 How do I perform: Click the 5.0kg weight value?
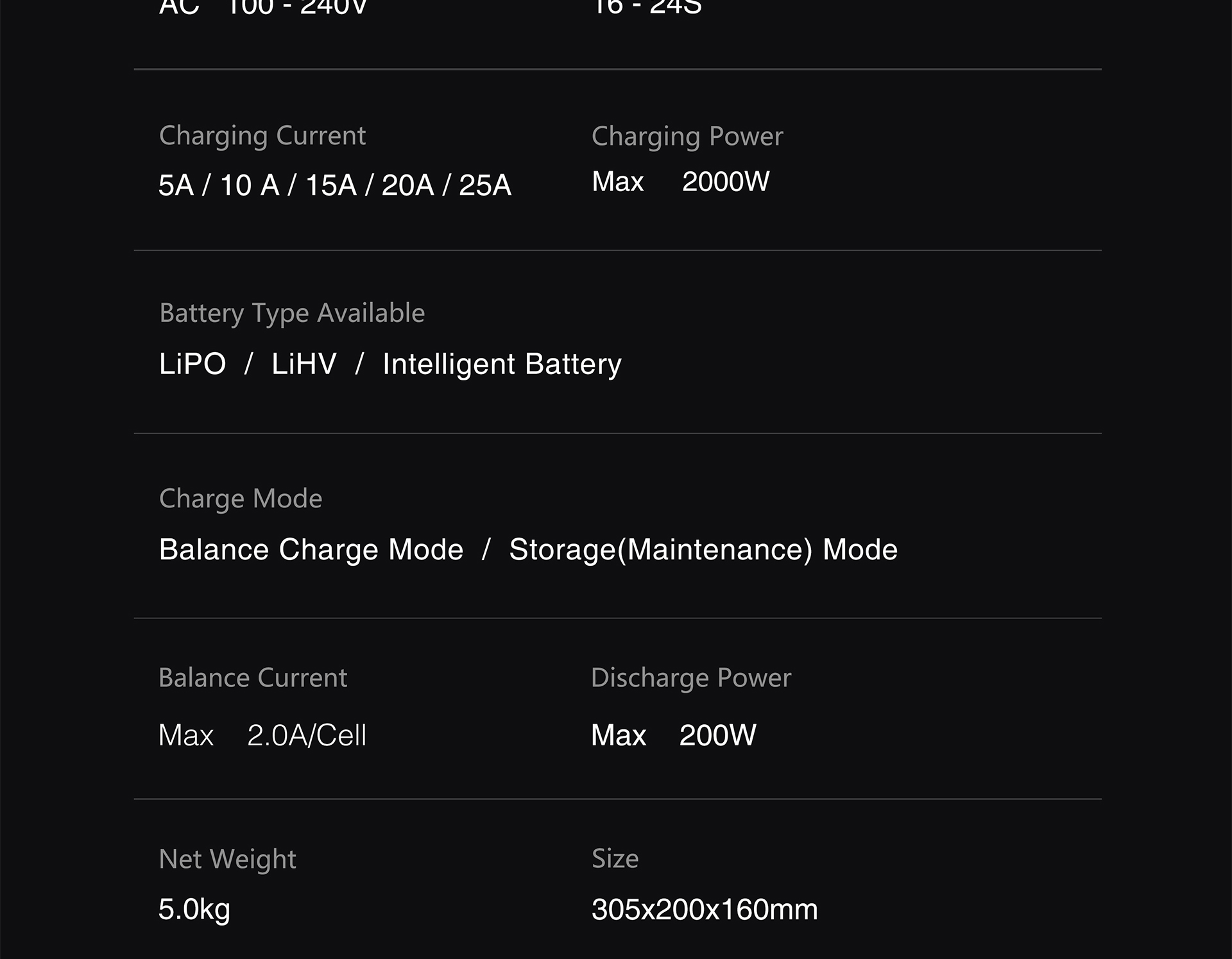(x=194, y=910)
